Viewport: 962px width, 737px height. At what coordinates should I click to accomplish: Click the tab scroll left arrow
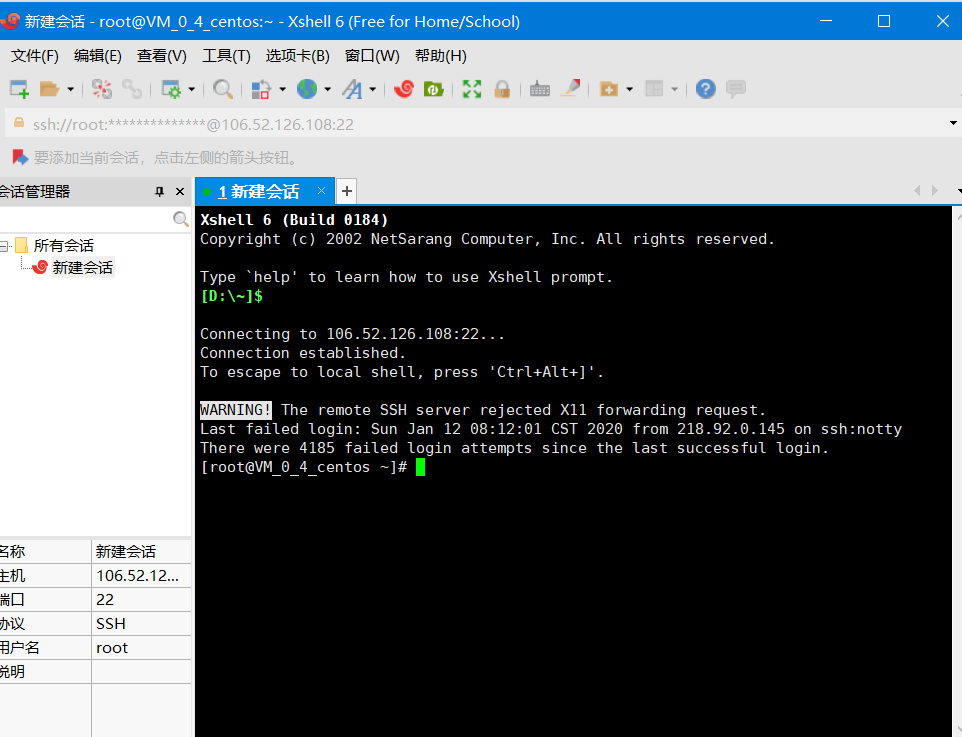pyautogui.click(x=917, y=191)
